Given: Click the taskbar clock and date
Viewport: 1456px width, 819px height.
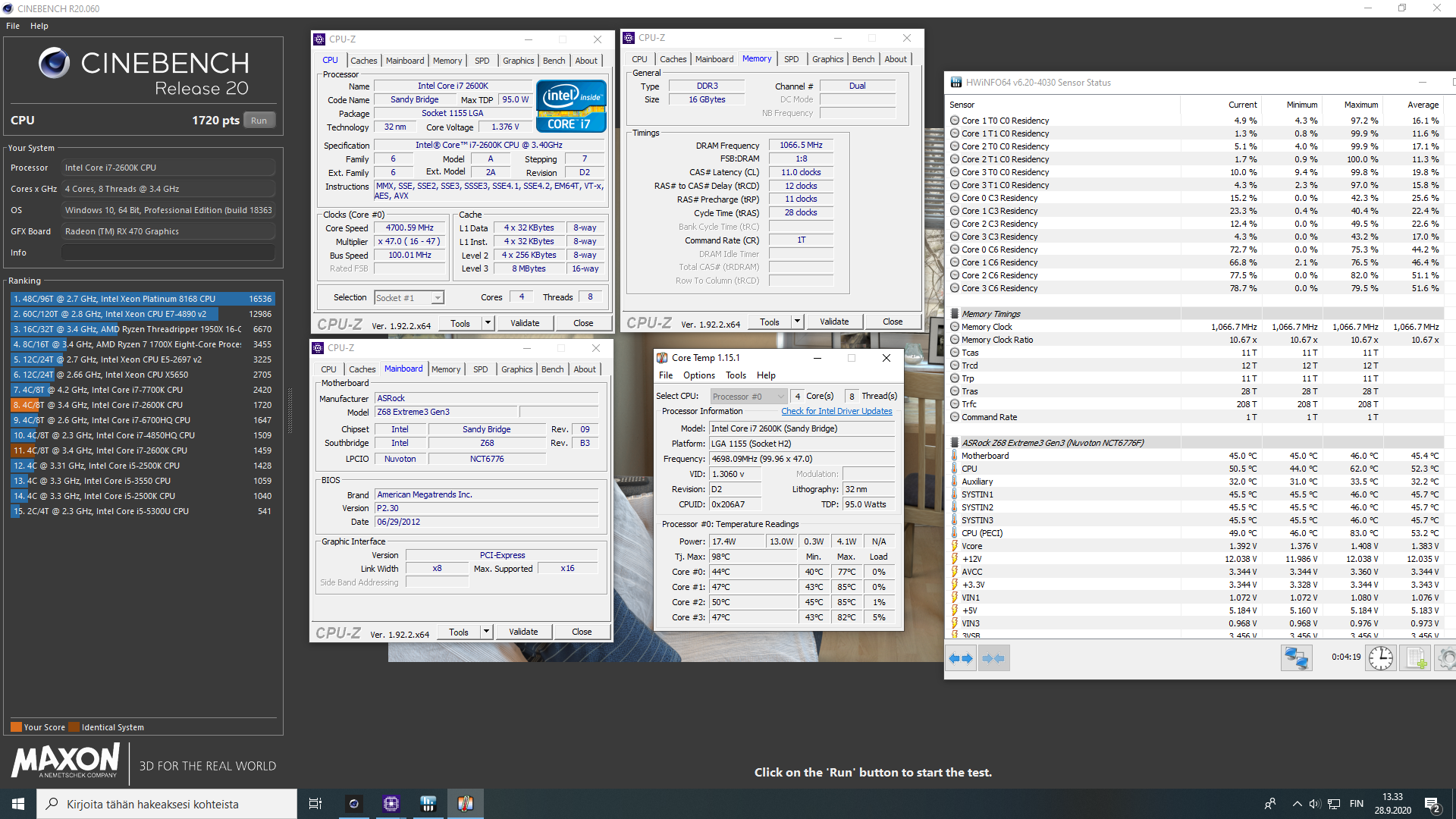Looking at the screenshot, I should (1392, 804).
